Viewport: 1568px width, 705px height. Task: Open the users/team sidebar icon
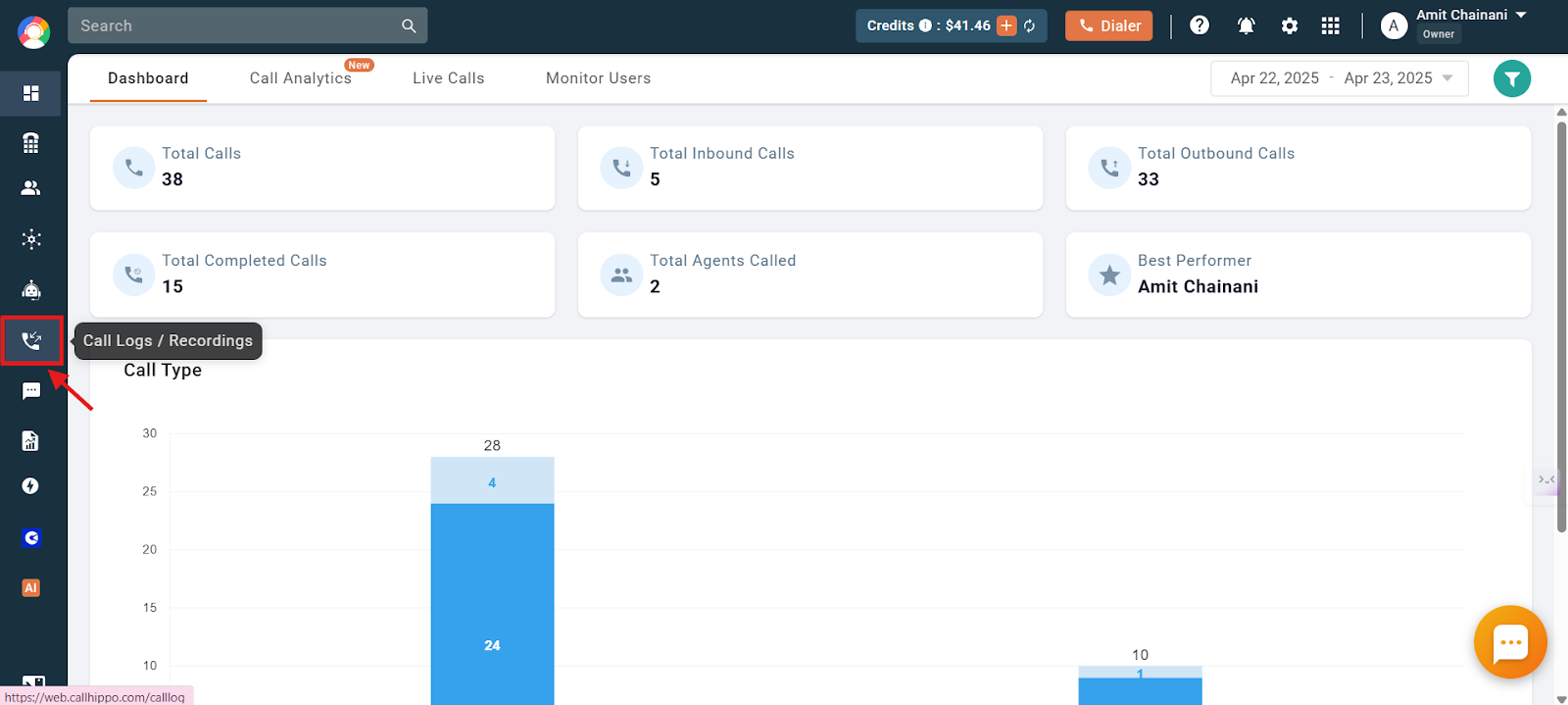(x=31, y=188)
